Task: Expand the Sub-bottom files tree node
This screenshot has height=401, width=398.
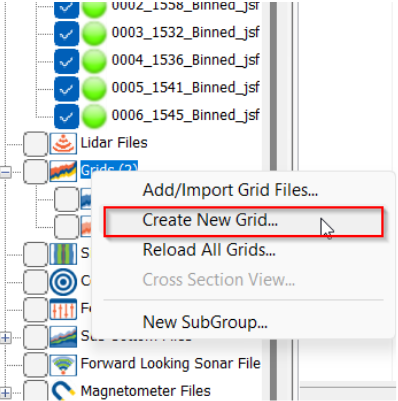Action: coord(5,338)
